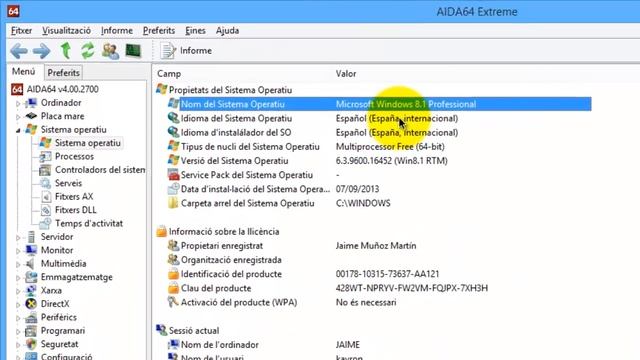640x360 pixels.
Task: Click the Refresh toolbar icon
Action: (x=87, y=51)
